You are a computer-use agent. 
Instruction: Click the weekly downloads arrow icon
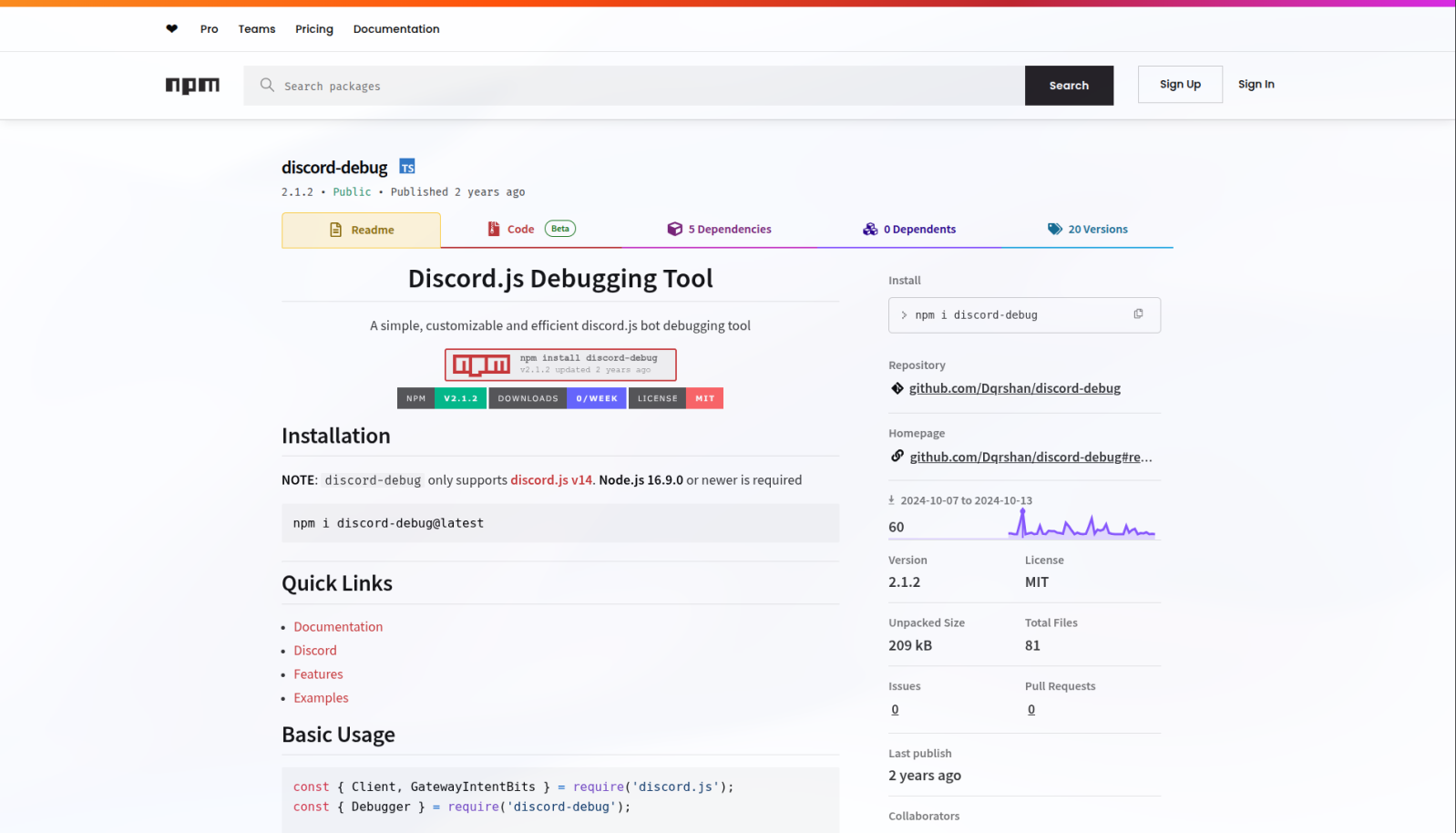[892, 500]
